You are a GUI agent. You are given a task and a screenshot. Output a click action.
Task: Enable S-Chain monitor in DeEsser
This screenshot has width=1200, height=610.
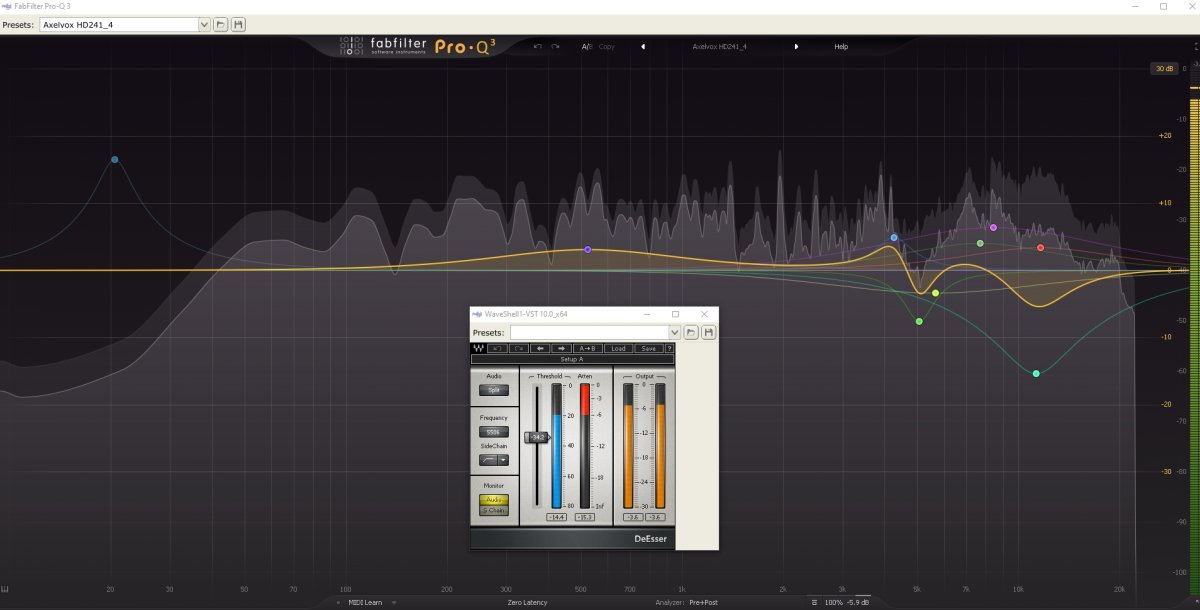[494, 510]
